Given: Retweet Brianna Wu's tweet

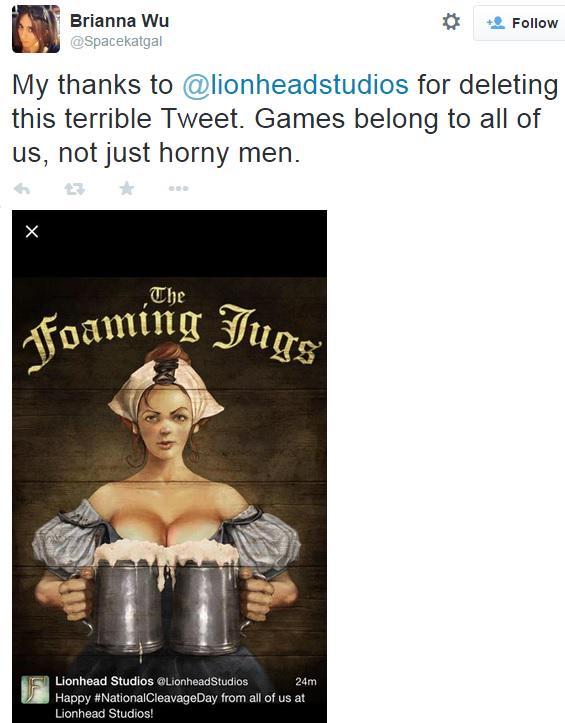Looking at the screenshot, I should tap(74, 189).
